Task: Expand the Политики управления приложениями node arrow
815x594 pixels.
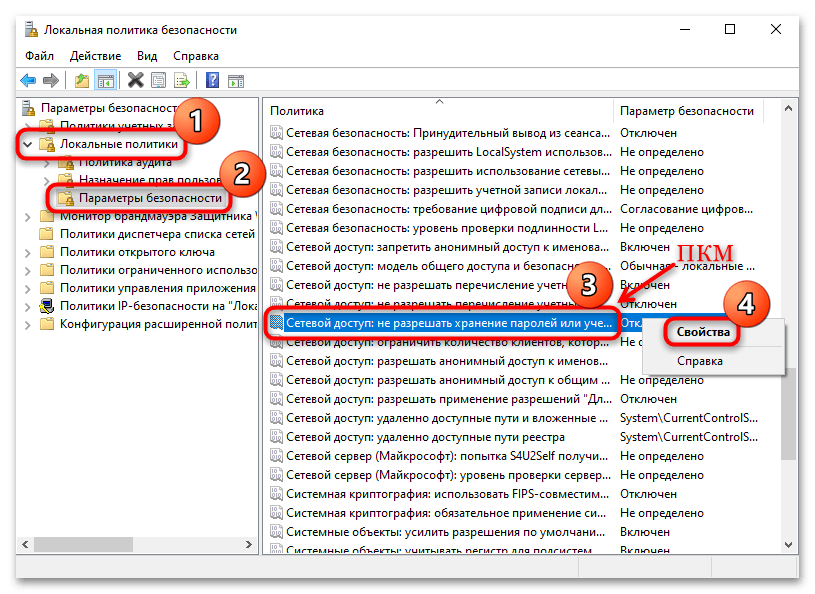Action: [x=28, y=288]
